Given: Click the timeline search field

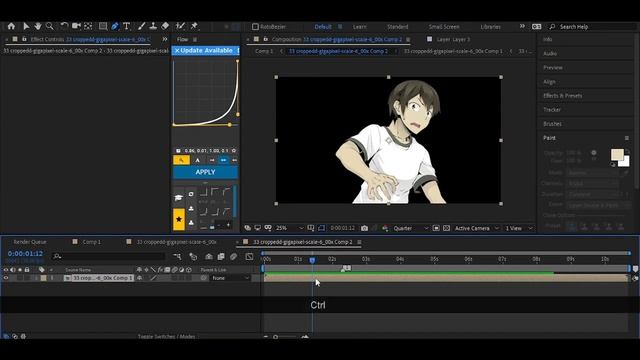Looking at the screenshot, I should (109, 256).
